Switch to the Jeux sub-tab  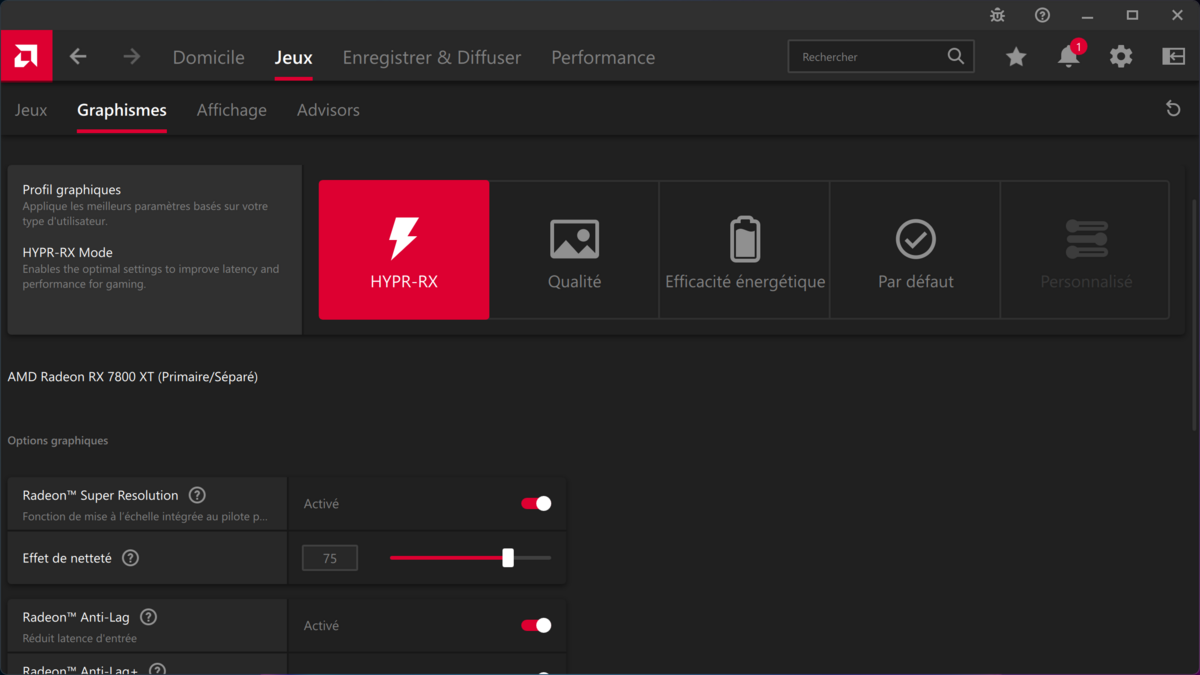(x=31, y=110)
